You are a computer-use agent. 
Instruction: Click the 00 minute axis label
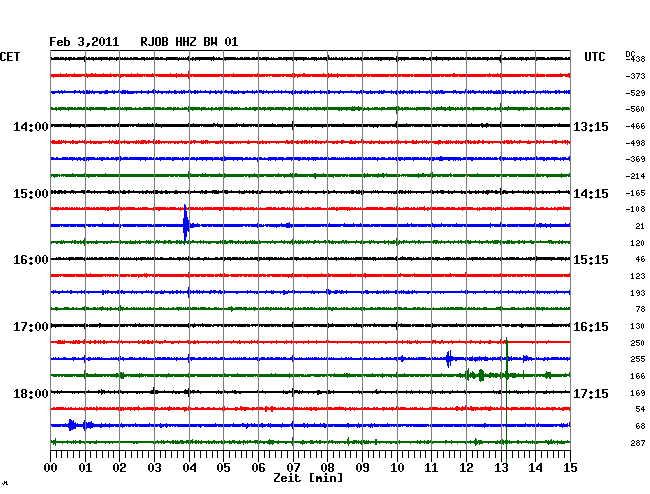point(51,468)
